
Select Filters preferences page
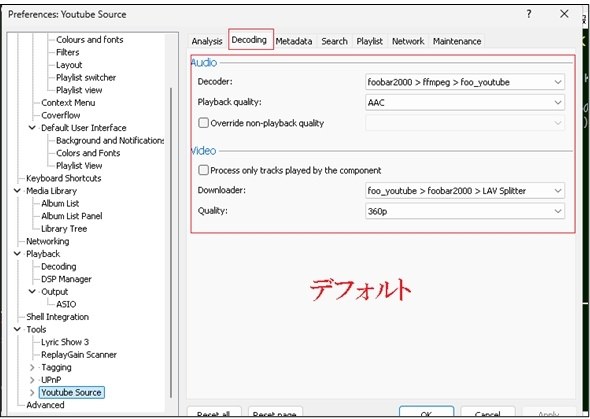[x=68, y=52]
